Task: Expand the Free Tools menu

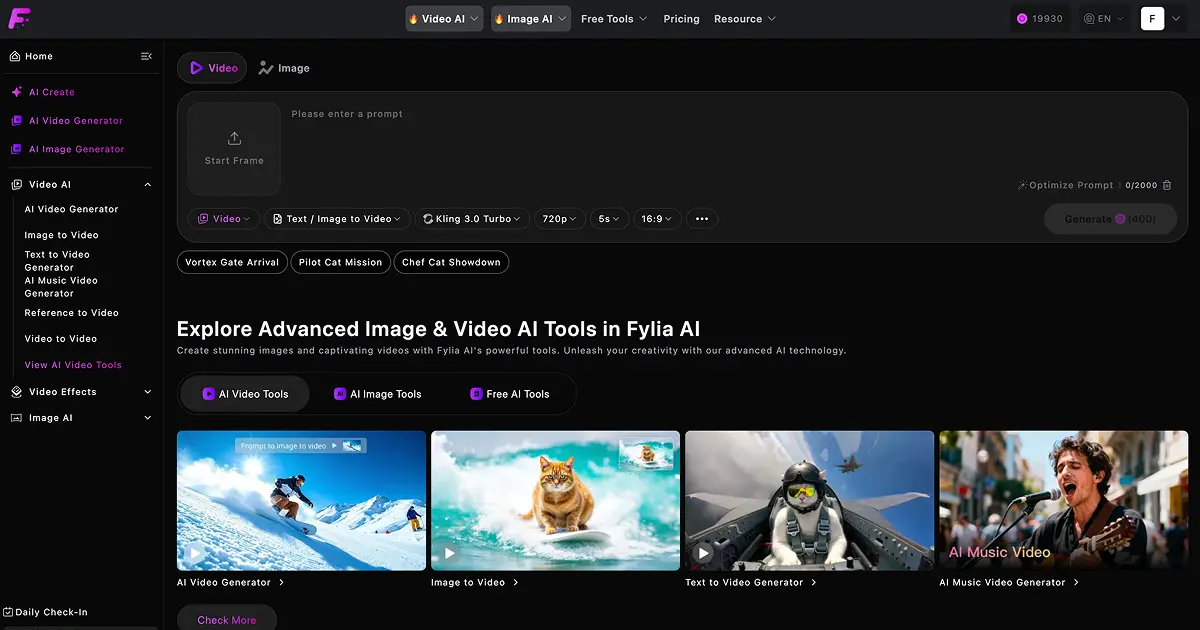Action: (614, 19)
